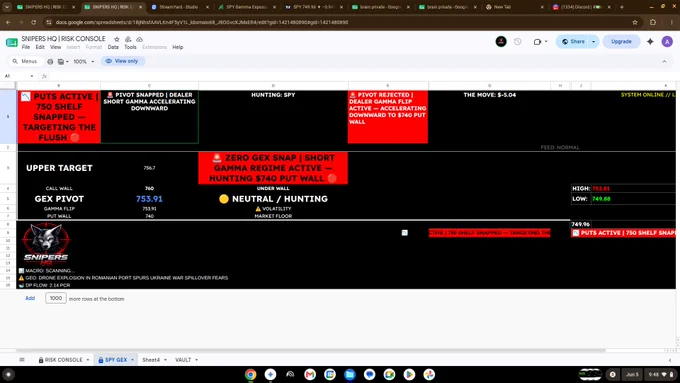Focus the browser address bar
The image size is (680, 383).
(x=338, y=22)
